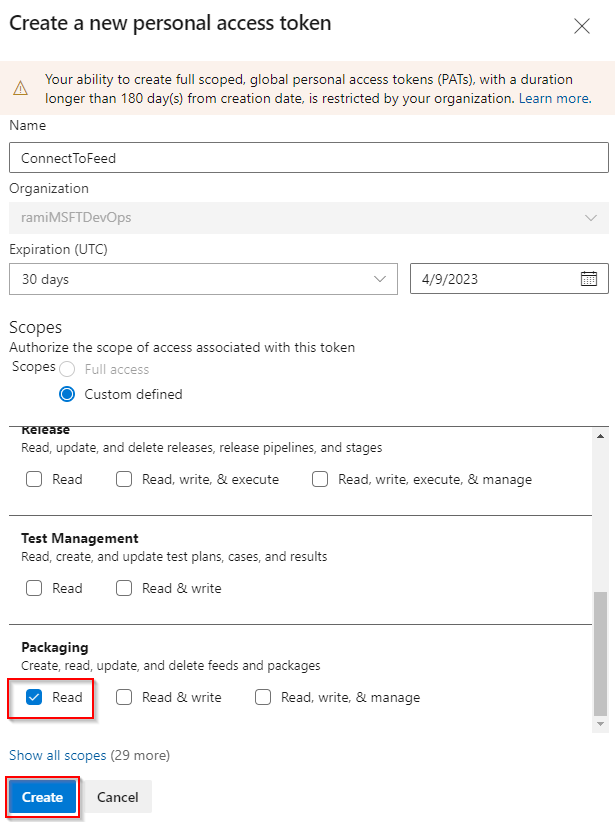
Task: Expand the Organization dropdown ramiMSFTDevOps
Action: 309,218
